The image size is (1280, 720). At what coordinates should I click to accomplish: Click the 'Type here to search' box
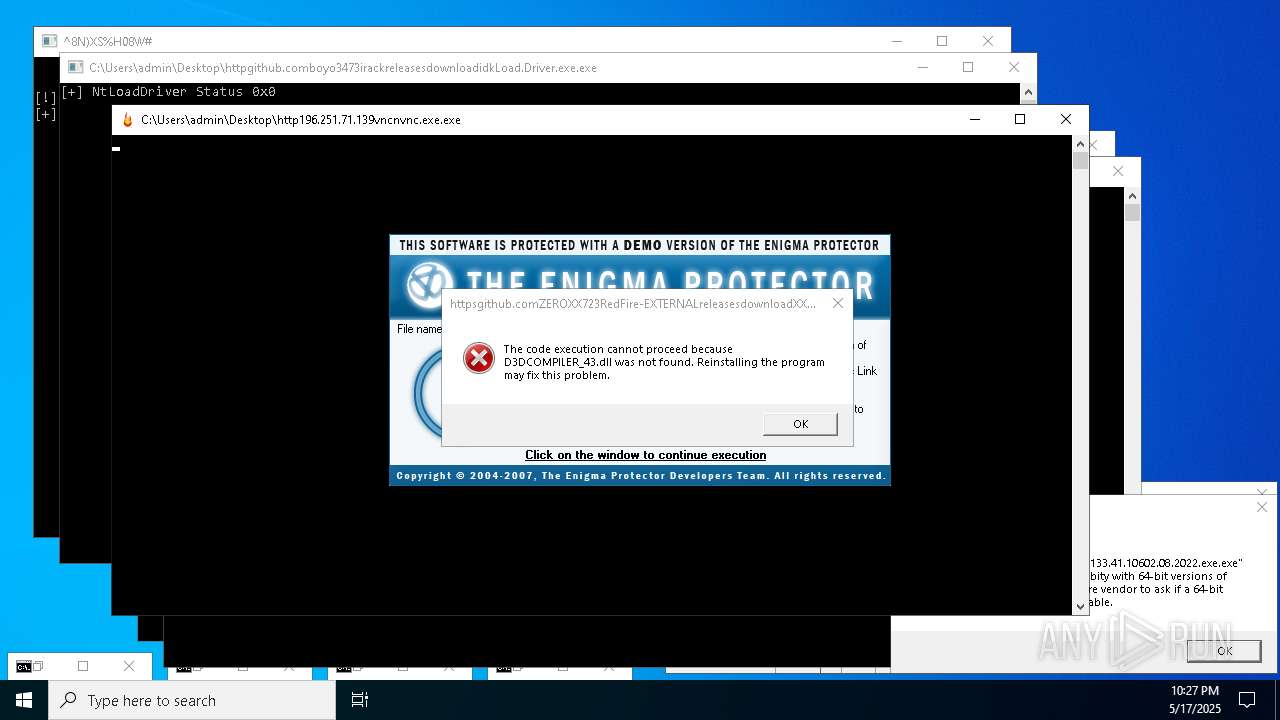click(192, 700)
